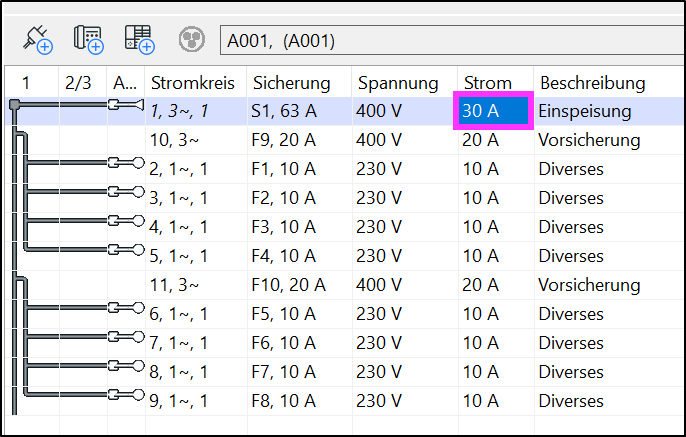Click the Einspeisung connector icon in first row
Image resolution: width=686 pixels, height=437 pixels.
pos(126,105)
